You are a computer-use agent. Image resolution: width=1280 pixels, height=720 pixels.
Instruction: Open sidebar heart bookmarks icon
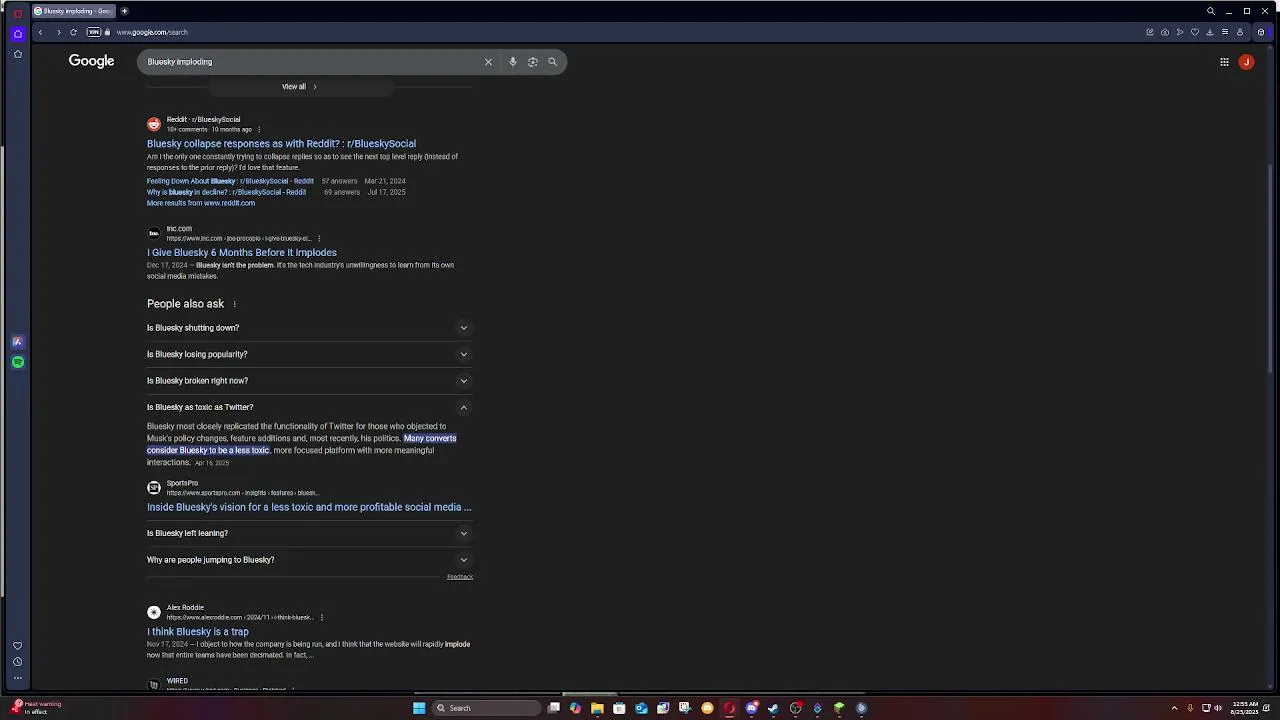17,646
